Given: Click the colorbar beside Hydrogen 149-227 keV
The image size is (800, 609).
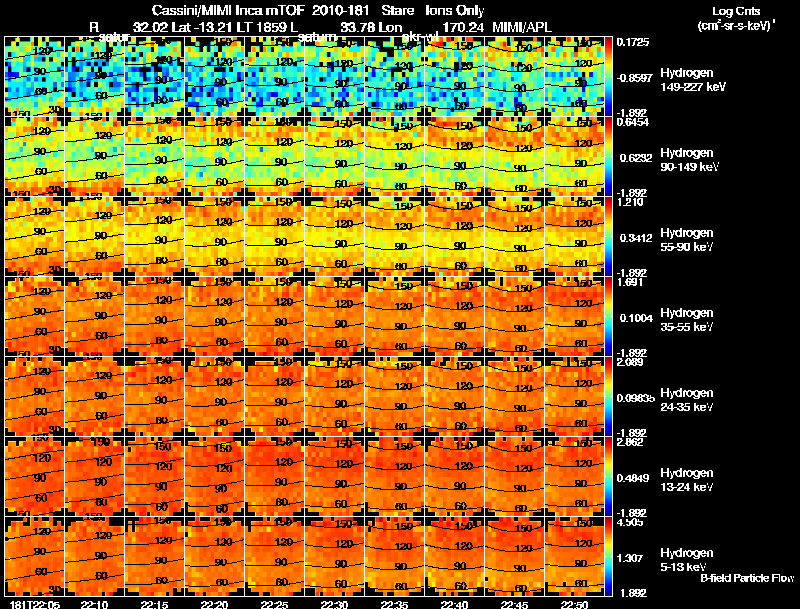Looking at the screenshot, I should point(609,77).
